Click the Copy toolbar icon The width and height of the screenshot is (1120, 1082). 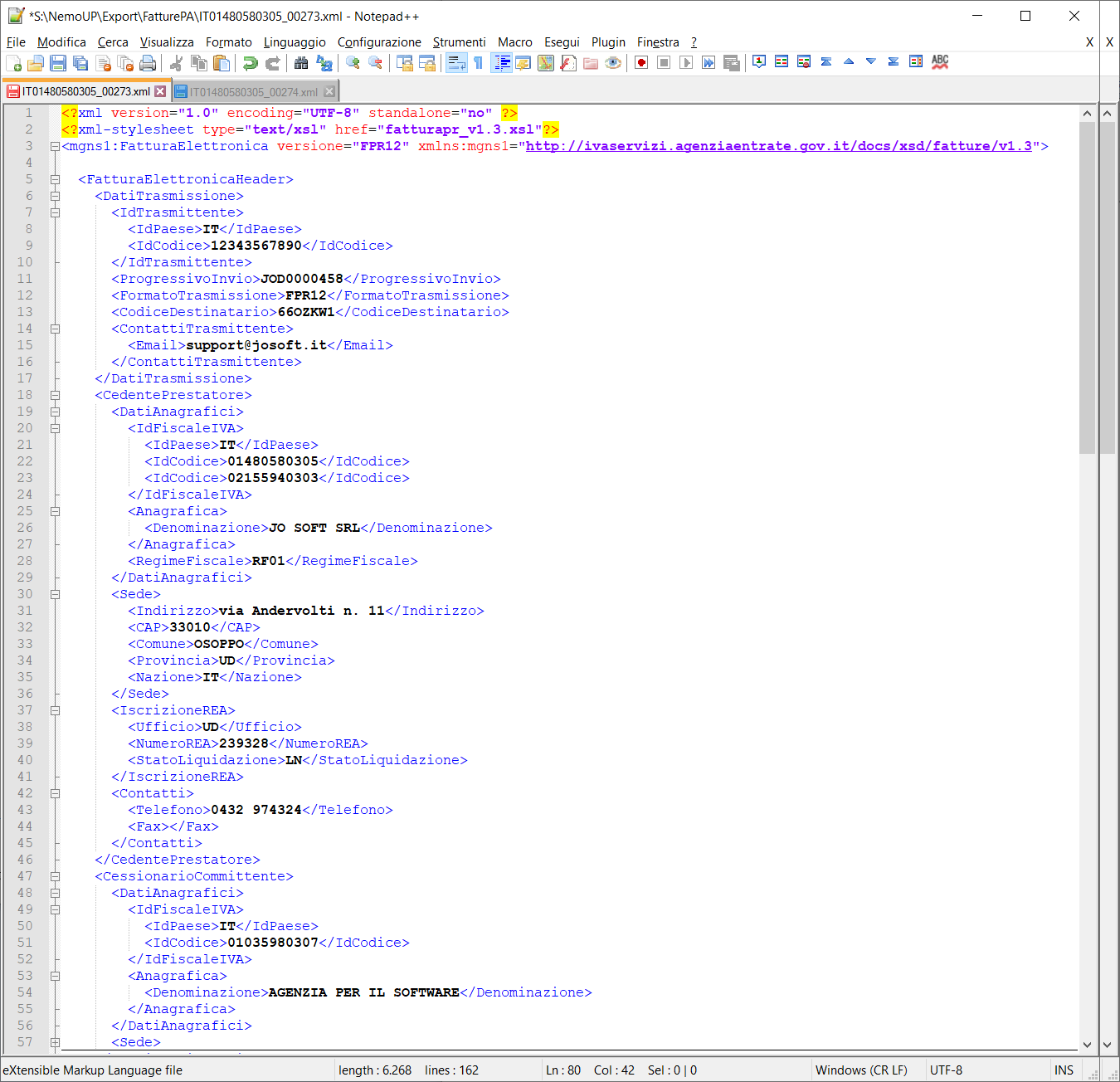(x=198, y=63)
